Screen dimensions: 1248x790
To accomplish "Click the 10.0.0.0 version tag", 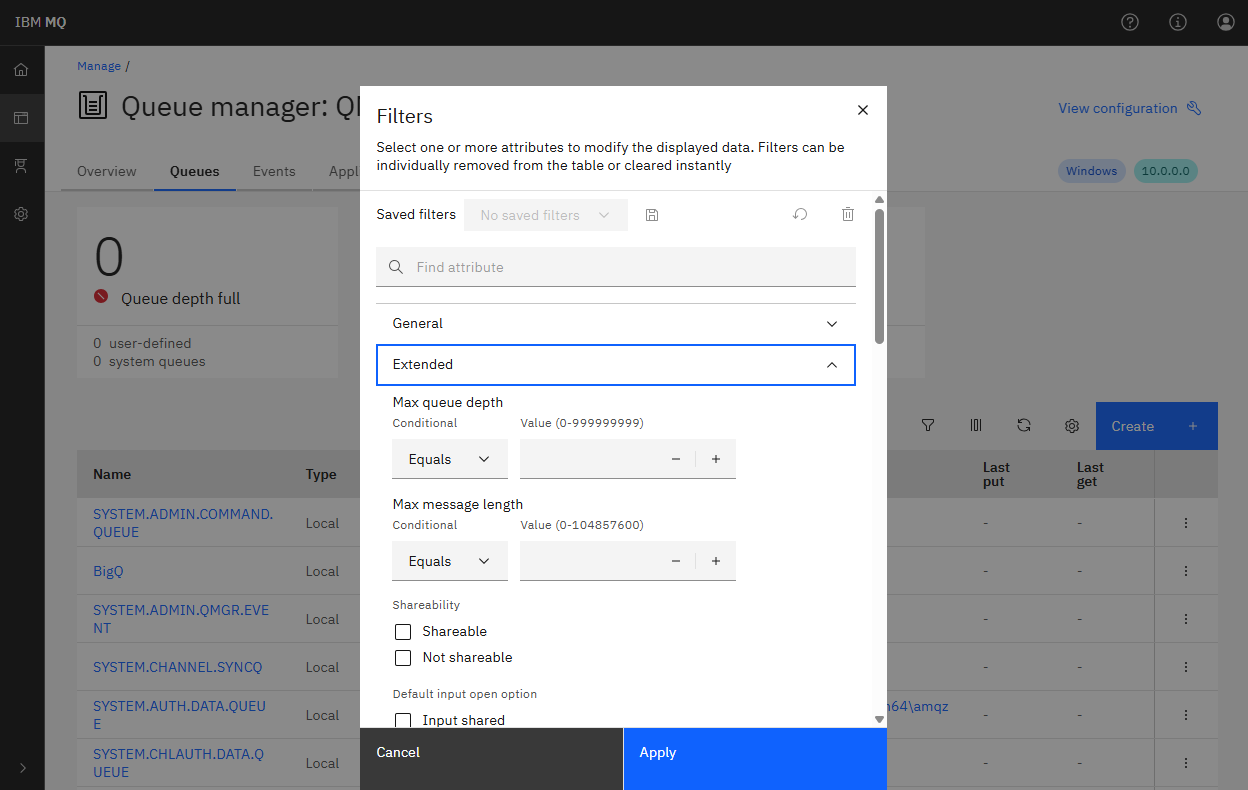I will point(1165,171).
